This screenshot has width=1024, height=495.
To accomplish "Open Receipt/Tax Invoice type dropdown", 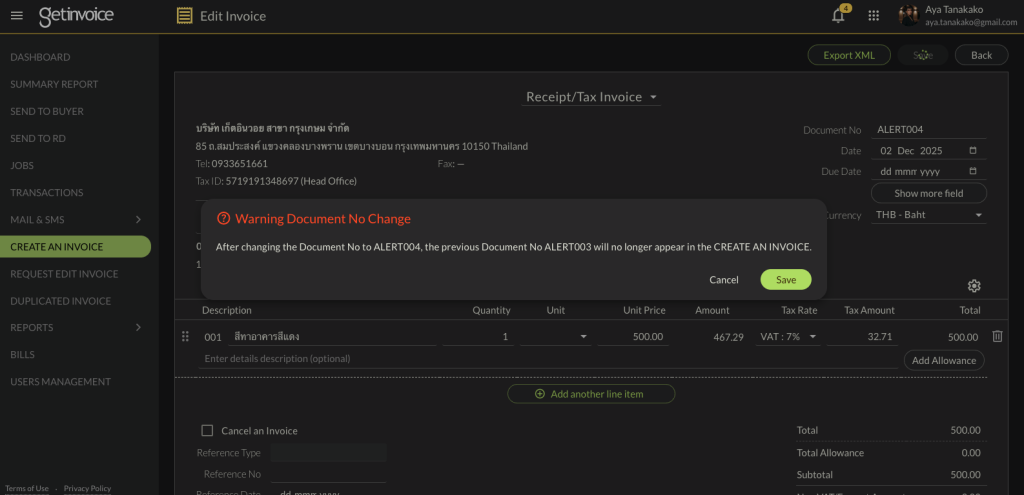I will tap(592, 97).
